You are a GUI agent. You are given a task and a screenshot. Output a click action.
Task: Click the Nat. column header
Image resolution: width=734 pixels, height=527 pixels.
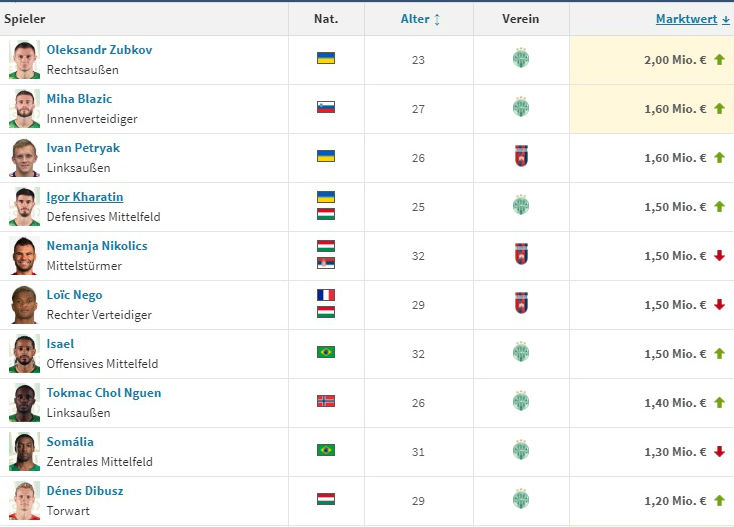click(x=326, y=19)
